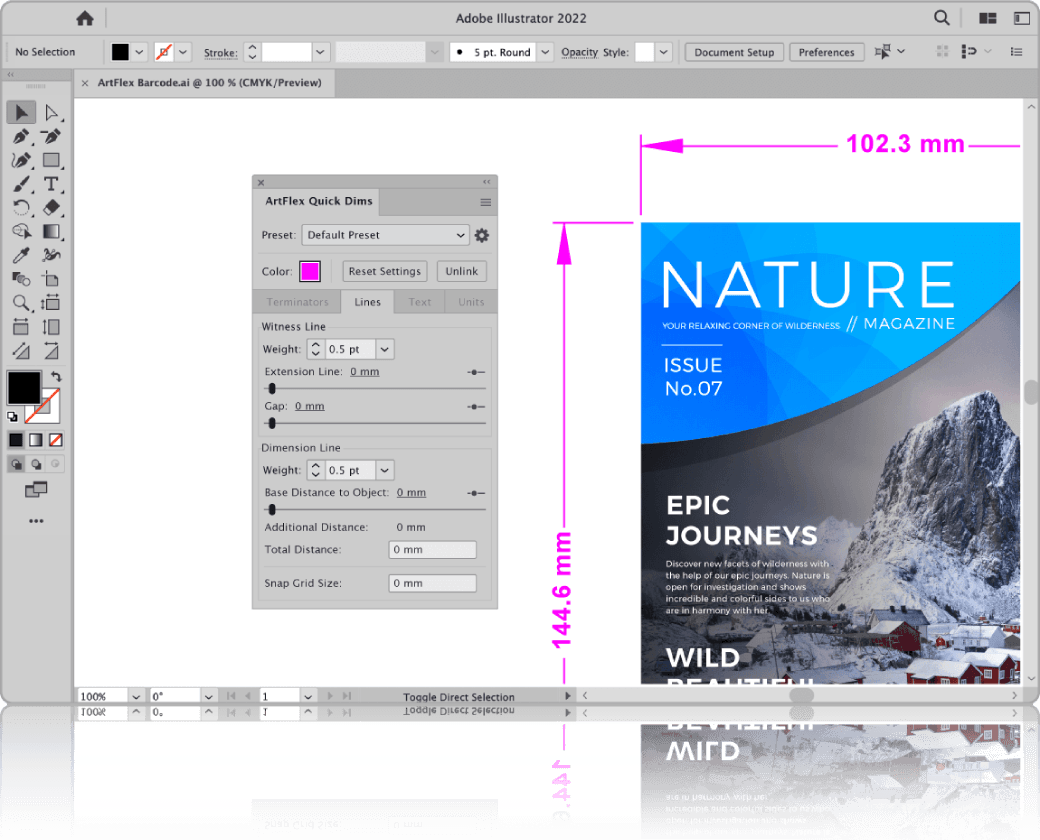The width and height of the screenshot is (1040, 840).
Task: Select the Rectangle tool
Action: tap(52, 160)
